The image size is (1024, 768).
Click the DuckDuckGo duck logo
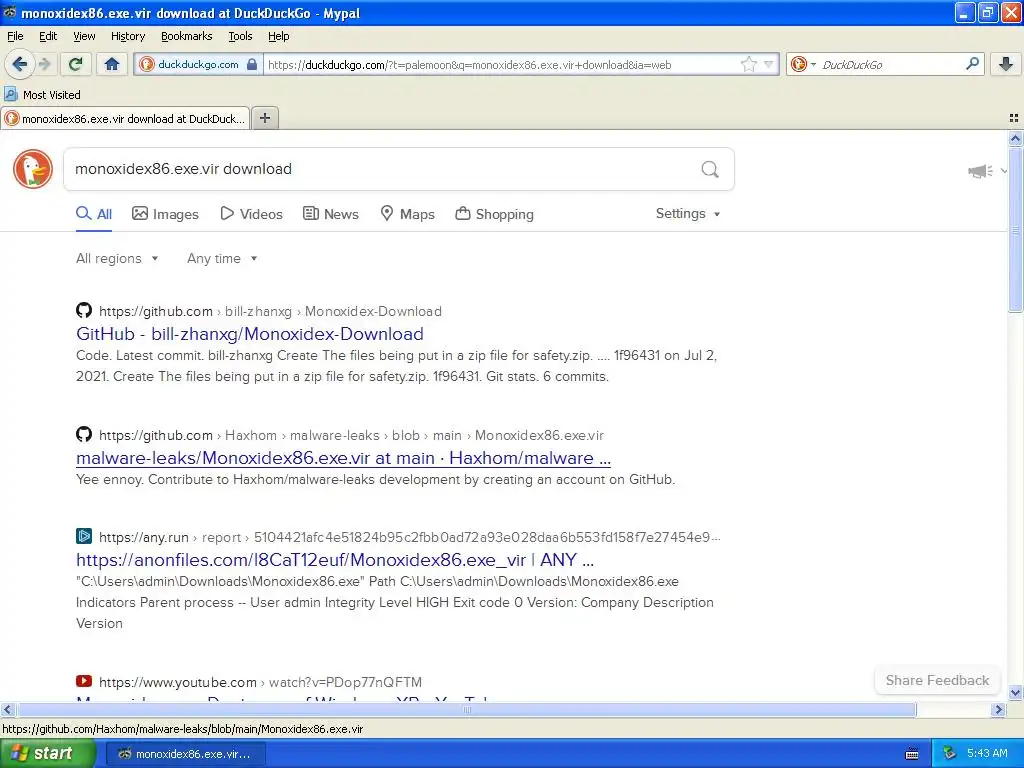33,169
